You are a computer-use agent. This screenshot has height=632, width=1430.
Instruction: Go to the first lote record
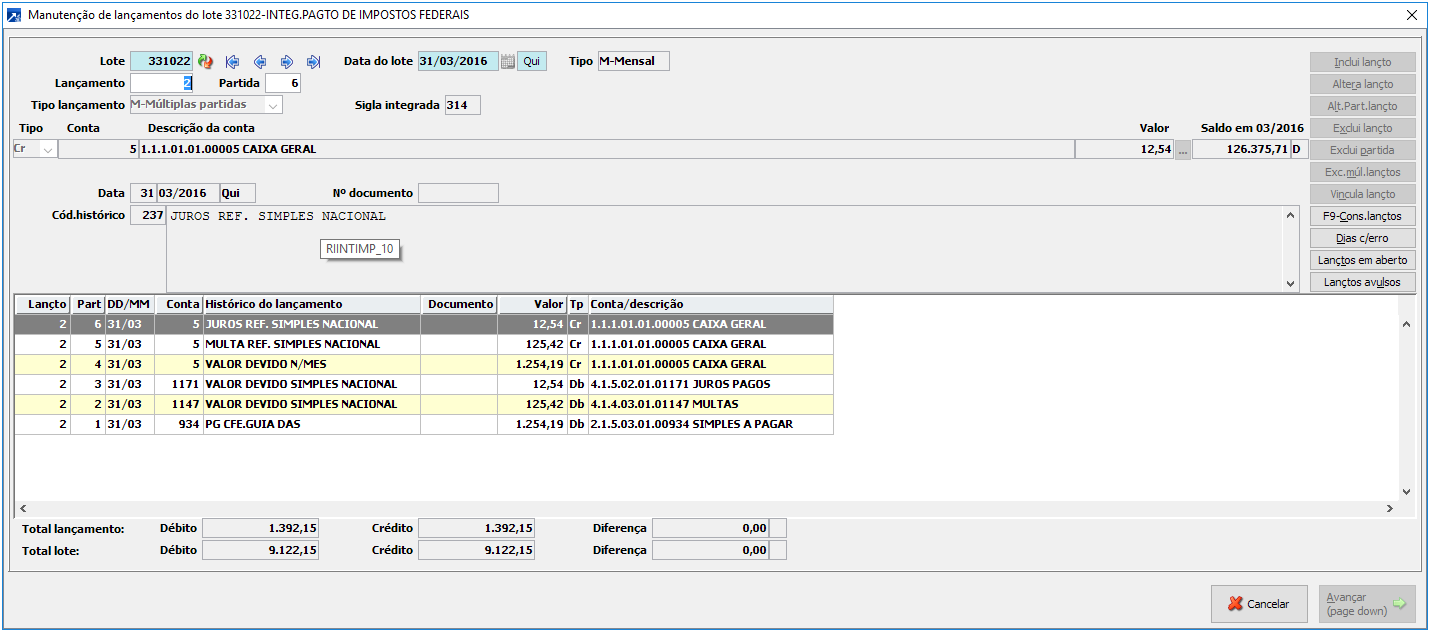click(233, 62)
